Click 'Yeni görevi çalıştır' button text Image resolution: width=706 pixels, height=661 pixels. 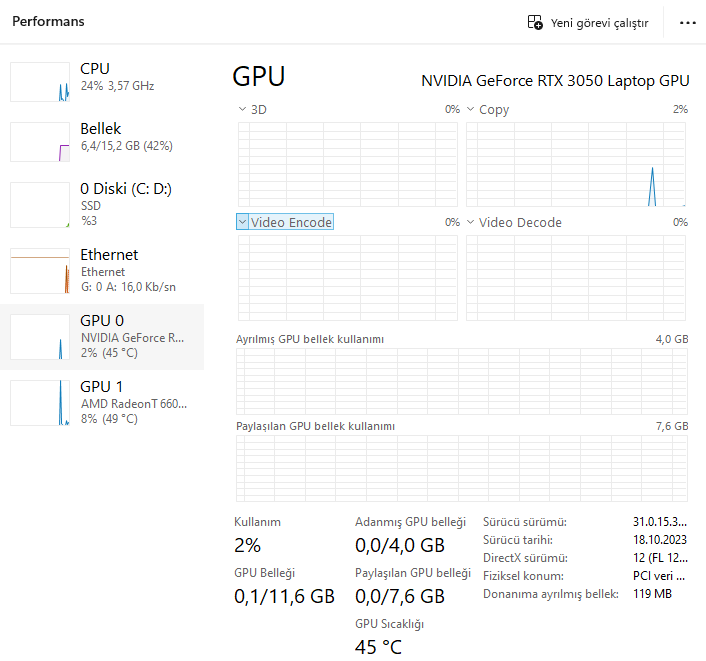600,22
